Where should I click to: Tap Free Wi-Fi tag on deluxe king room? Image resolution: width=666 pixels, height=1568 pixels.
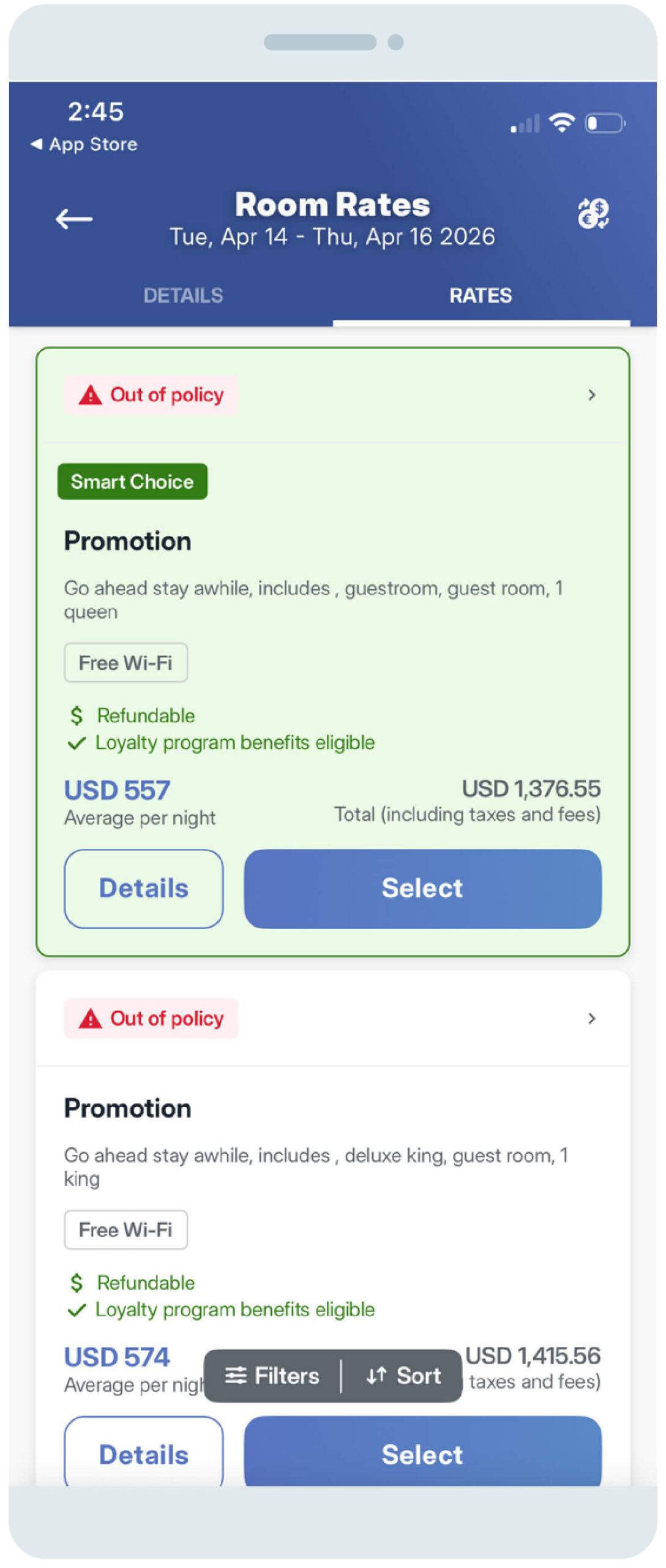point(125,1229)
